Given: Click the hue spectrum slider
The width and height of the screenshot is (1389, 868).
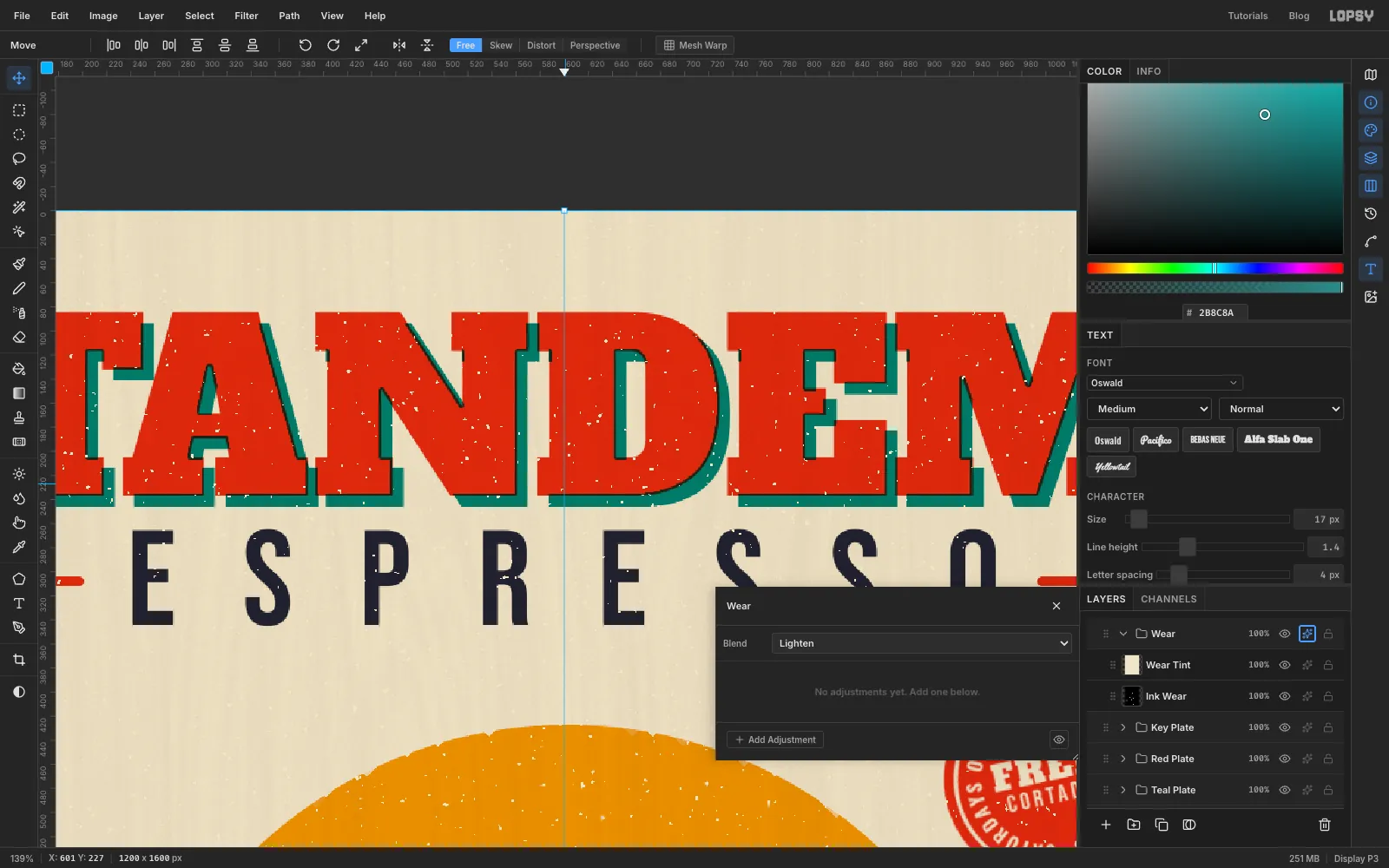Looking at the screenshot, I should 1215,268.
